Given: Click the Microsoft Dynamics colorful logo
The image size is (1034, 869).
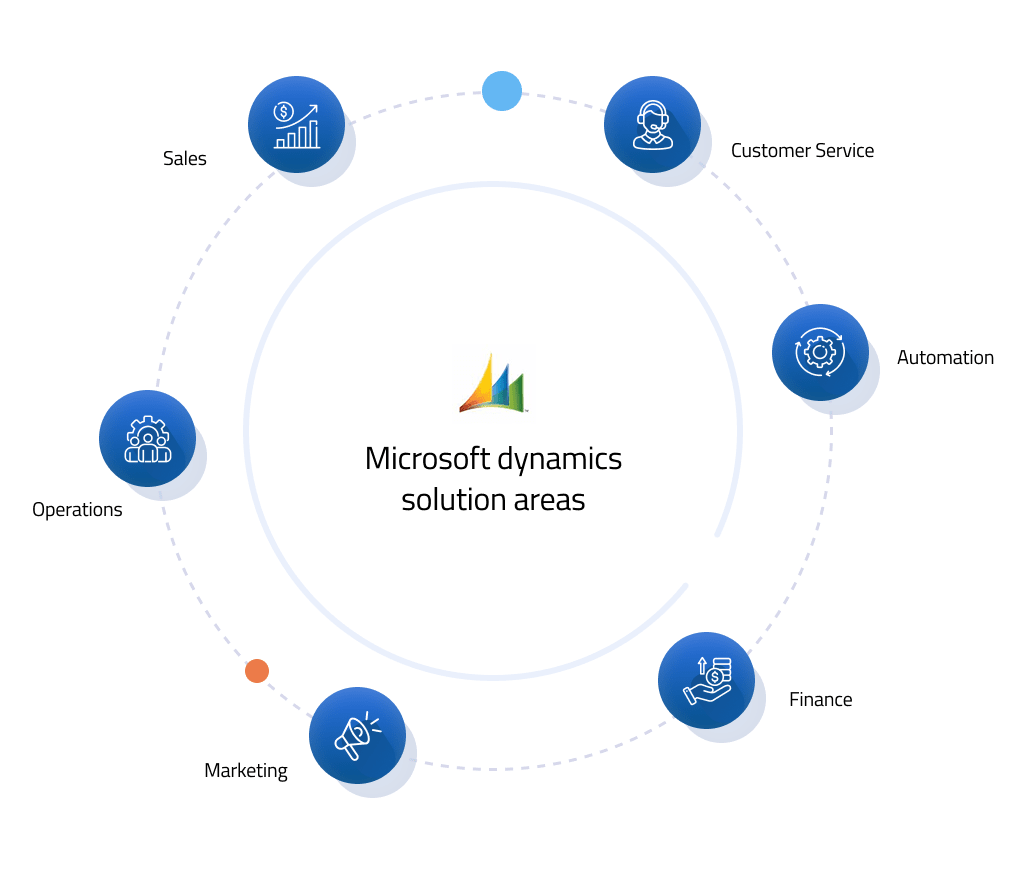Looking at the screenshot, I should [x=493, y=383].
